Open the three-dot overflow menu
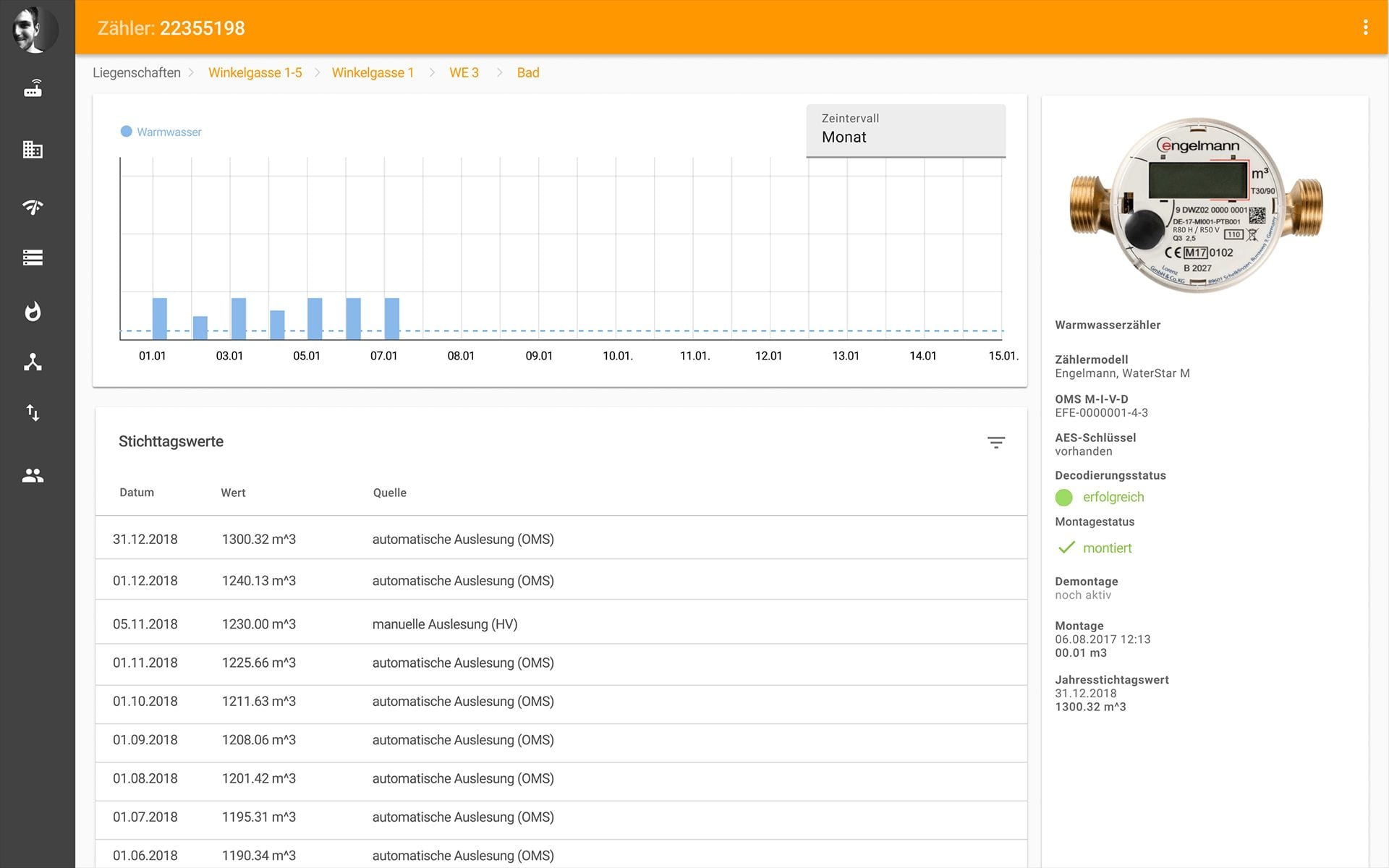 click(1365, 27)
